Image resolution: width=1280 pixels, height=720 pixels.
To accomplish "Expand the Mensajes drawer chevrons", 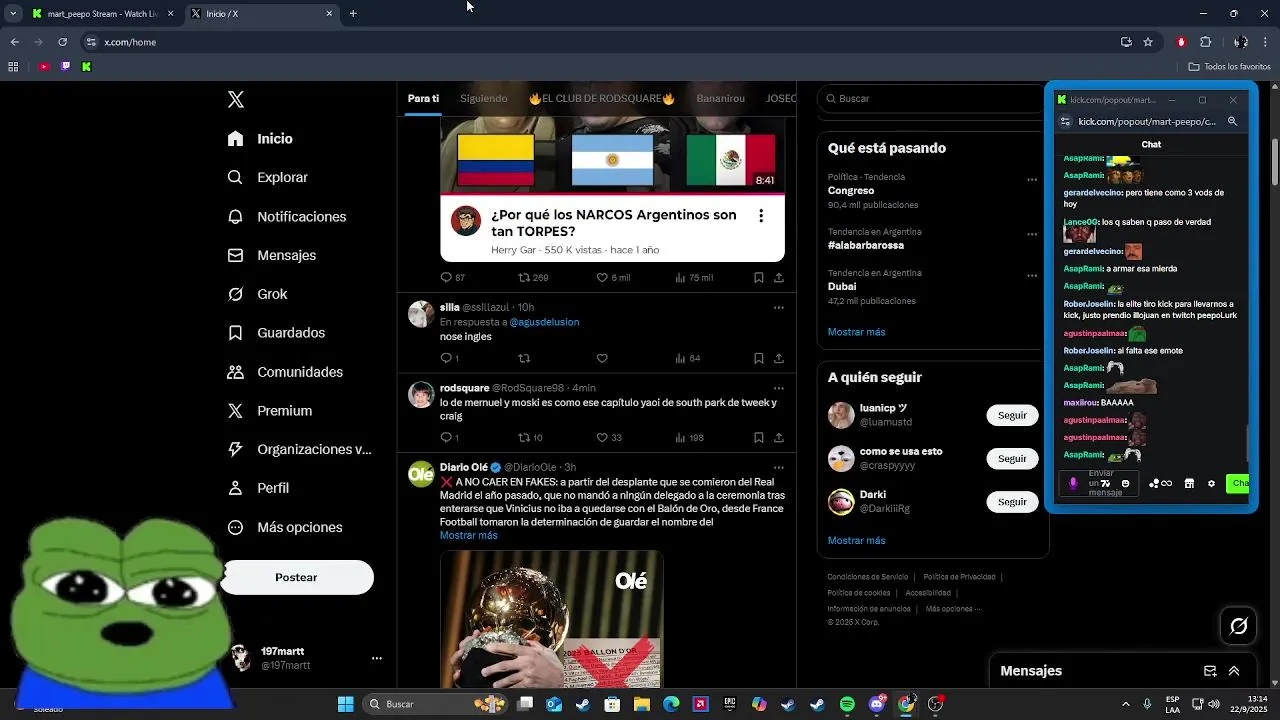I will (1234, 671).
